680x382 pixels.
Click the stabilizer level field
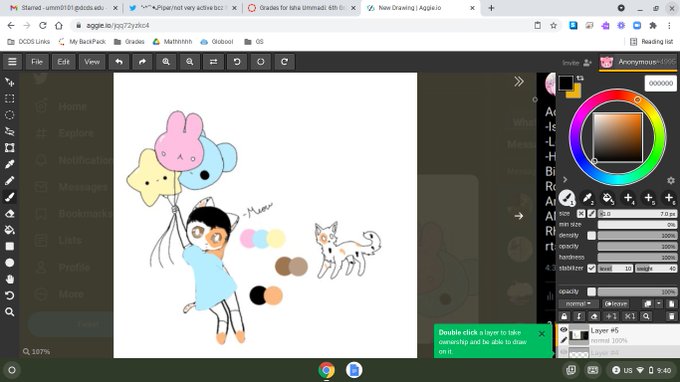[615, 268]
